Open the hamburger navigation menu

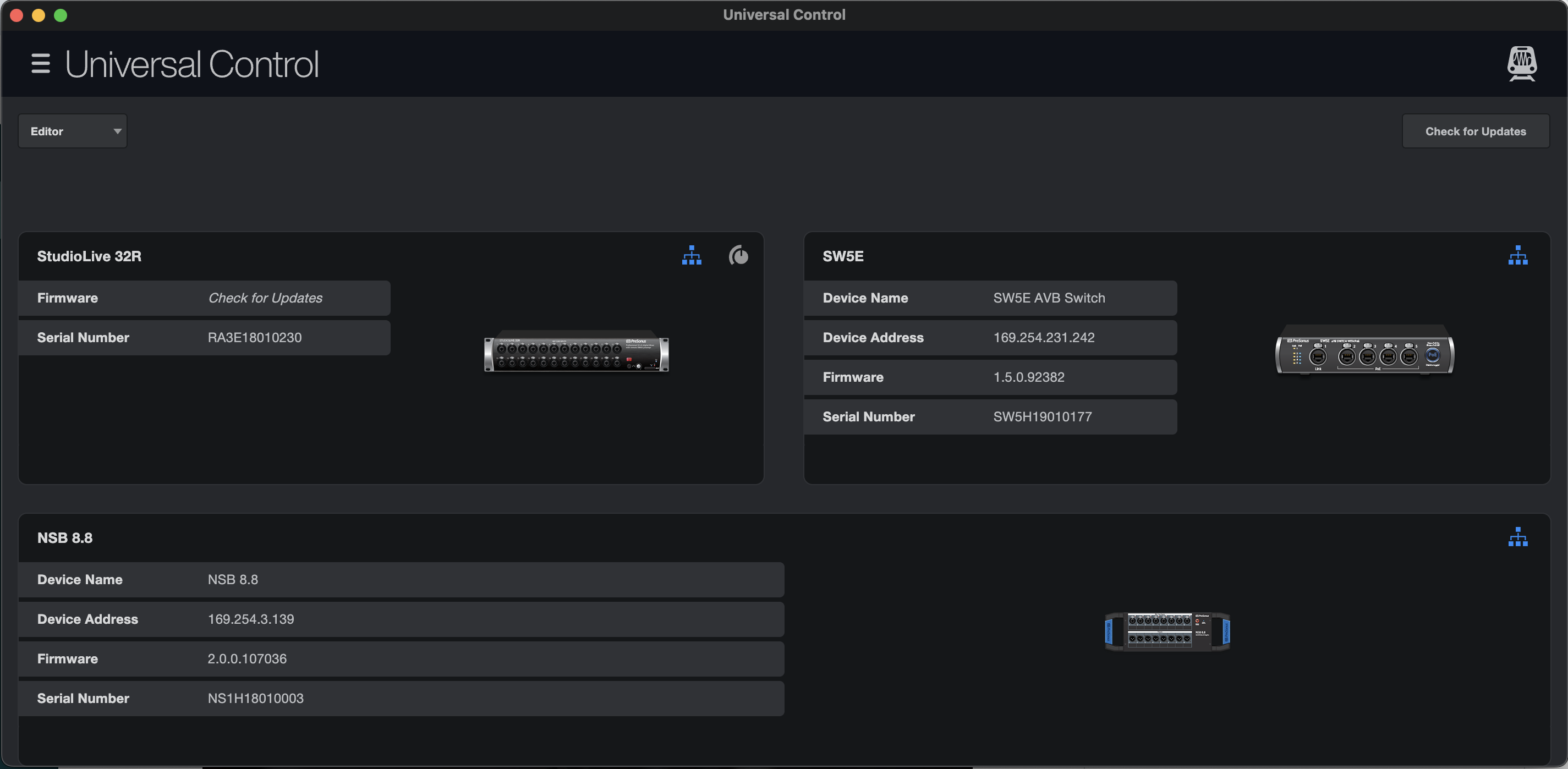[40, 63]
